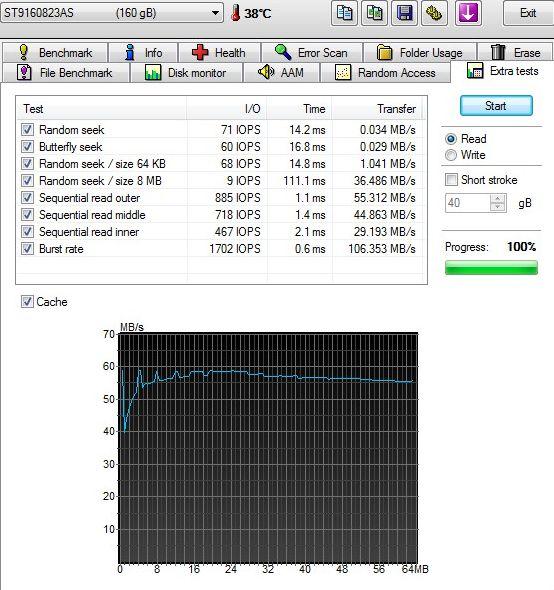Enable the Short stroke checkbox
The image size is (554, 590).
[451, 179]
